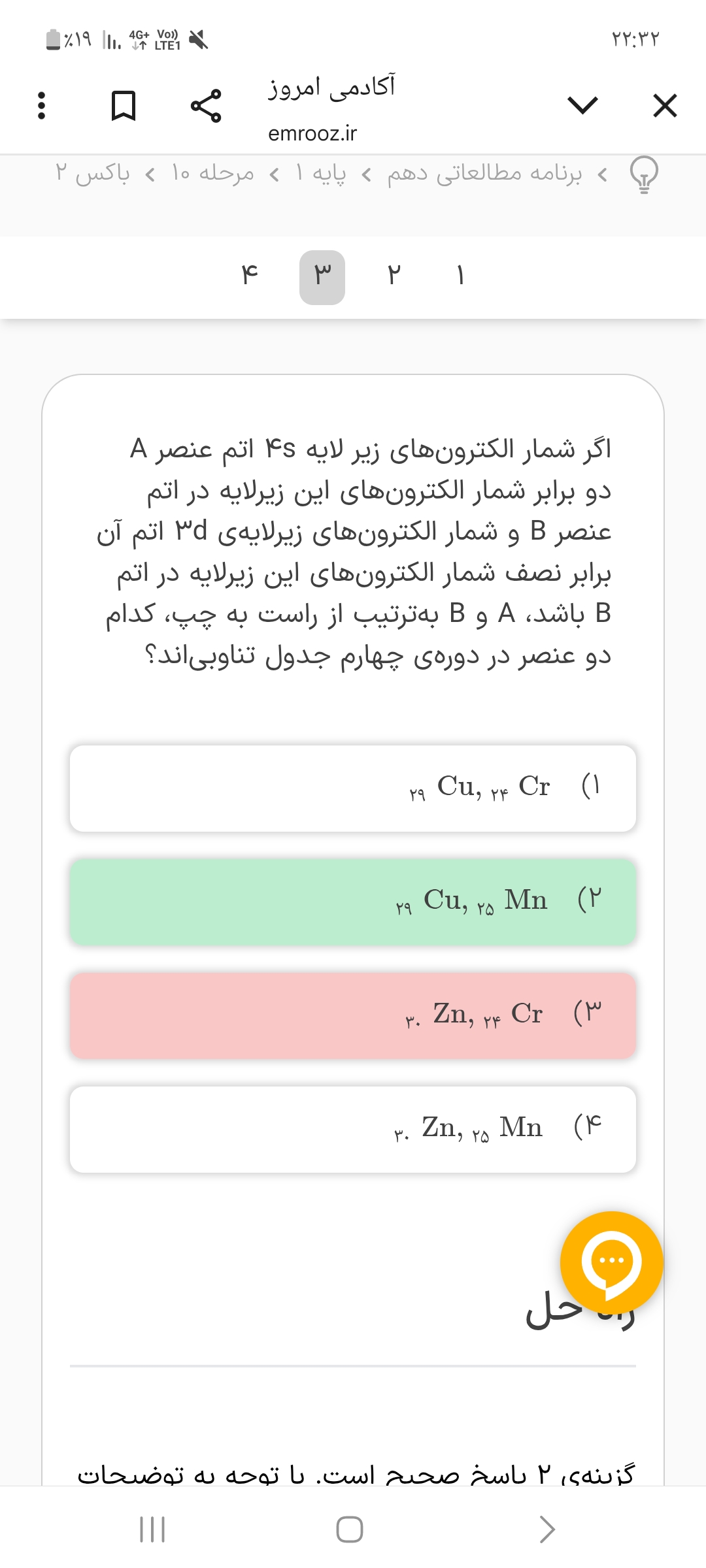706x1568 pixels.
Task: Open the three-dot overflow menu
Action: point(42,106)
